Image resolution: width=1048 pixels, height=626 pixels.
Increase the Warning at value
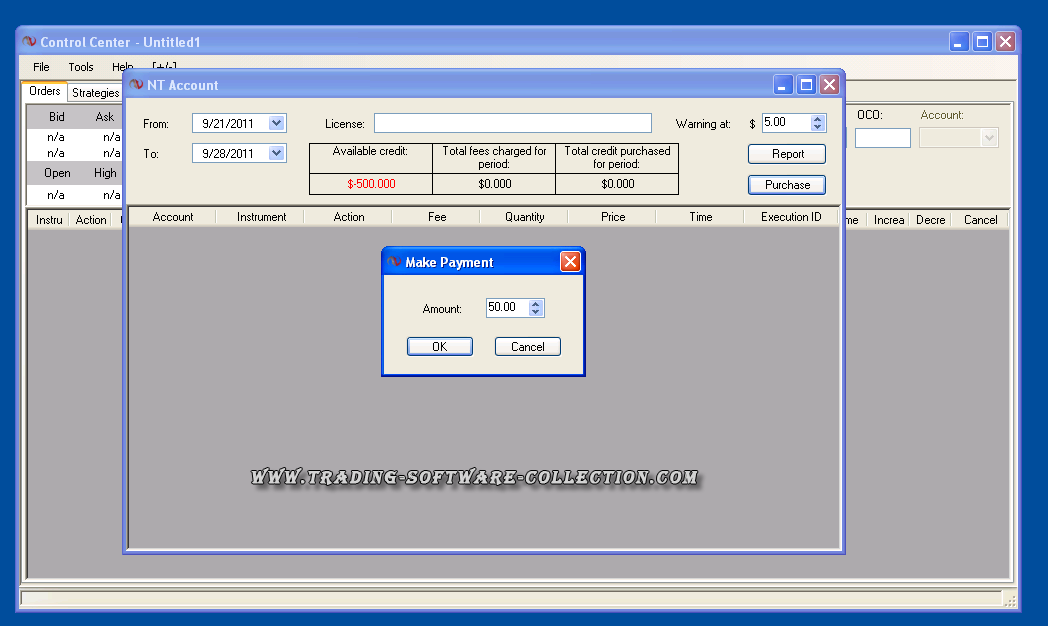(x=818, y=119)
